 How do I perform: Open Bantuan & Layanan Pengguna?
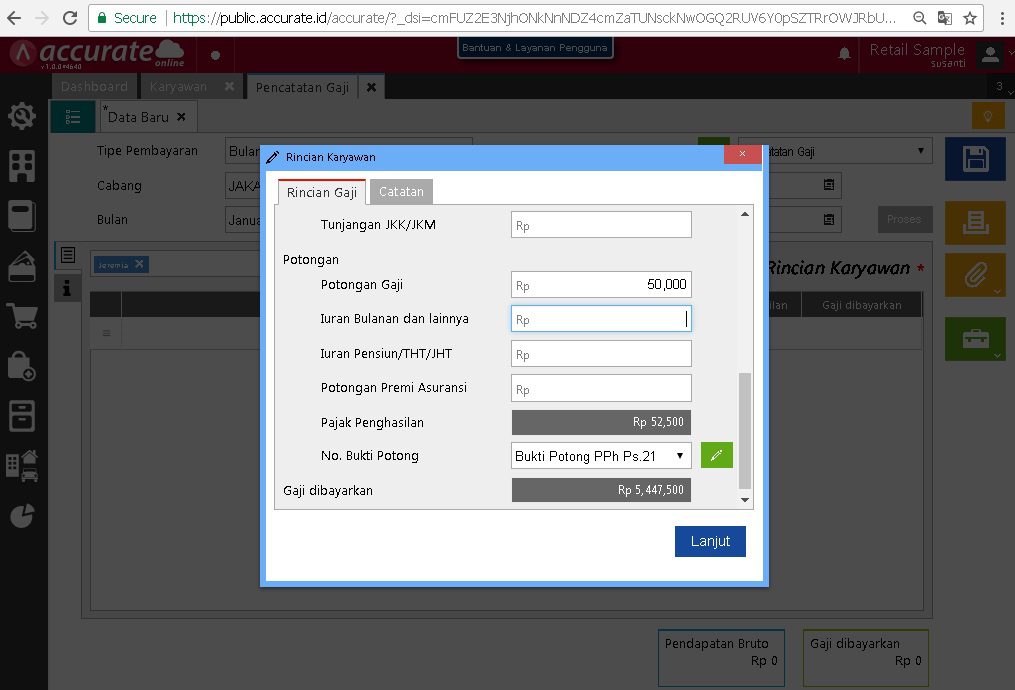pyautogui.click(x=535, y=46)
